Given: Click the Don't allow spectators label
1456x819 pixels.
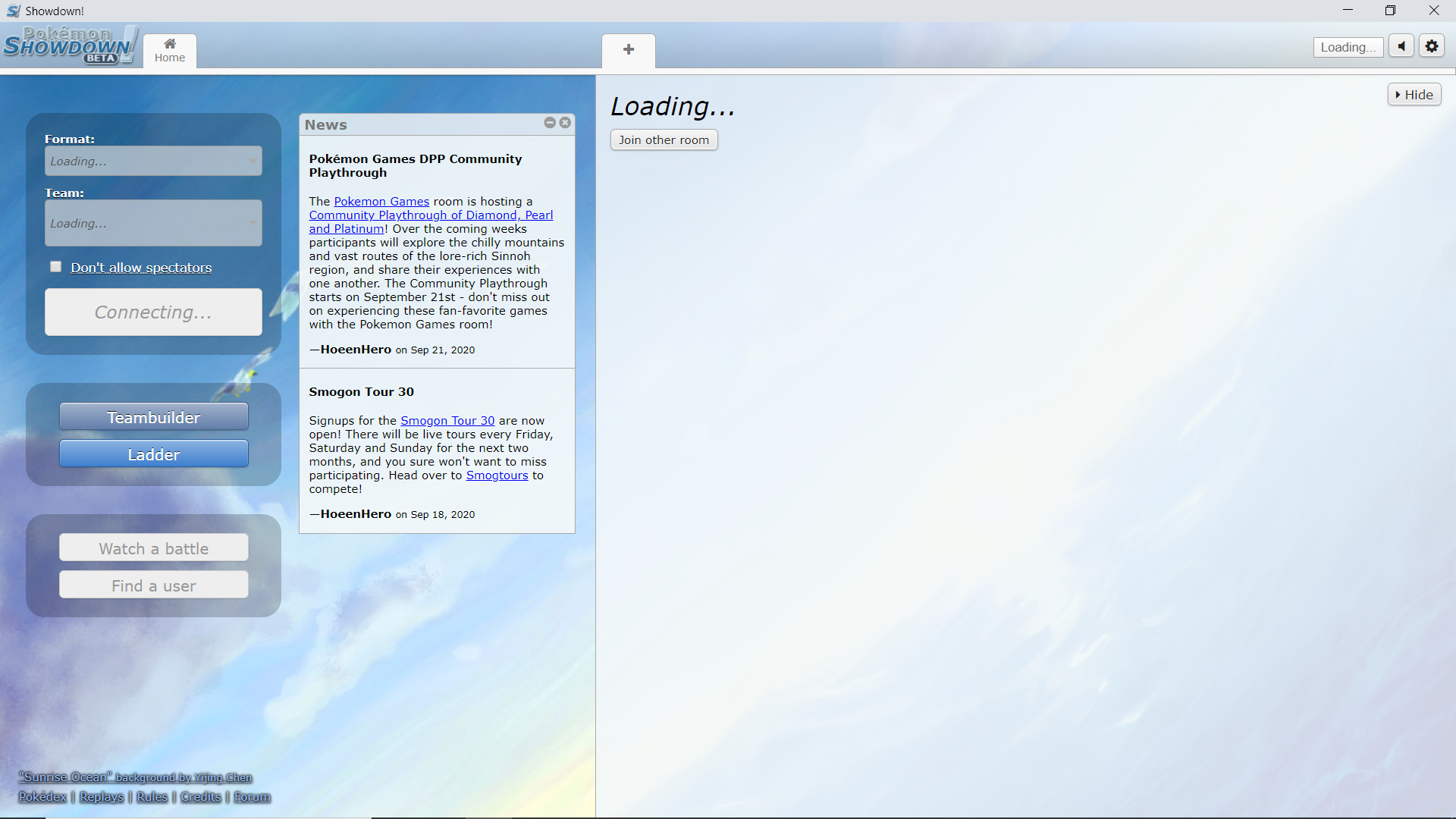Looking at the screenshot, I should [141, 268].
